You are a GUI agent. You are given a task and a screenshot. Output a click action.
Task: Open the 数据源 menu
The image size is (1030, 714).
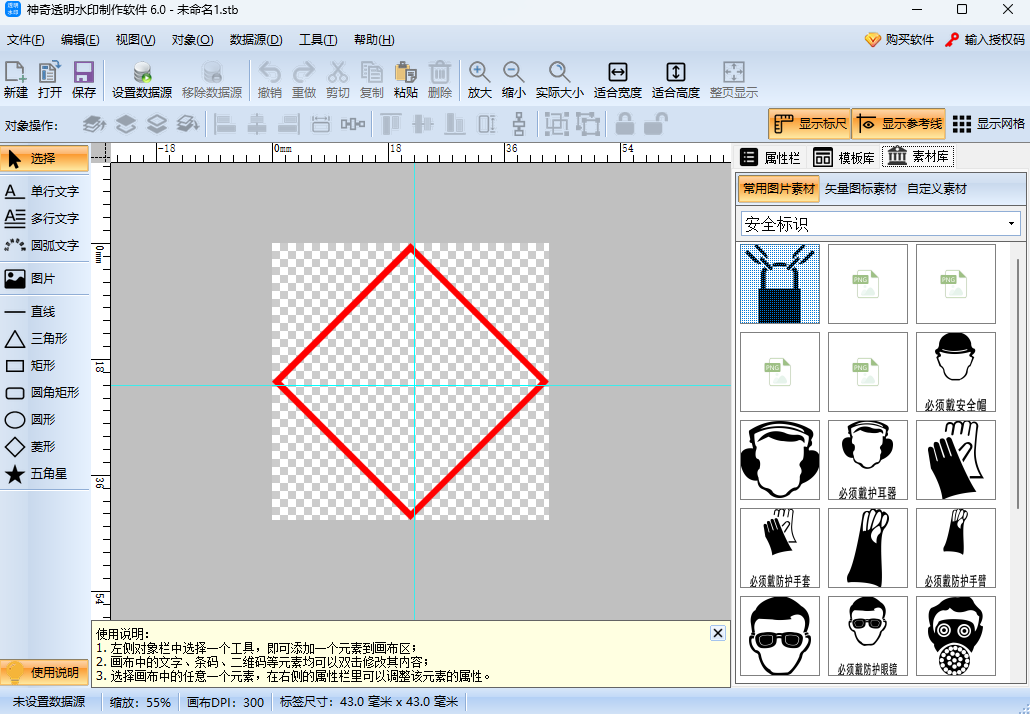point(256,40)
